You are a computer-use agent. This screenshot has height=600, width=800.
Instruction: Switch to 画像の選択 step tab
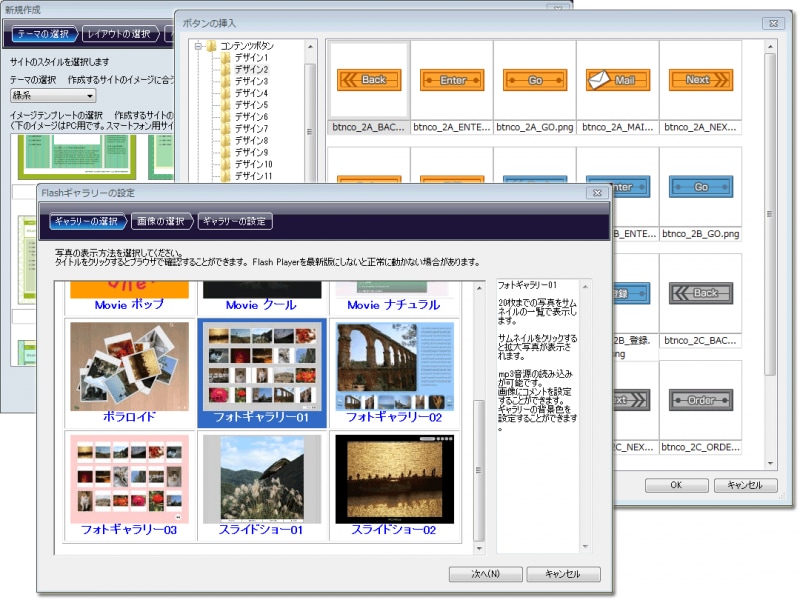tap(161, 221)
